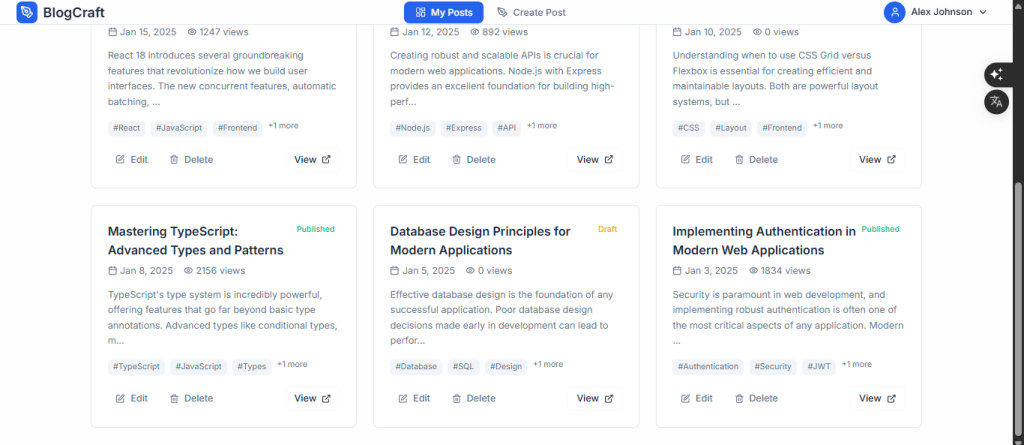
Task: Delete the Implementing Authentication post
Action: click(x=755, y=398)
